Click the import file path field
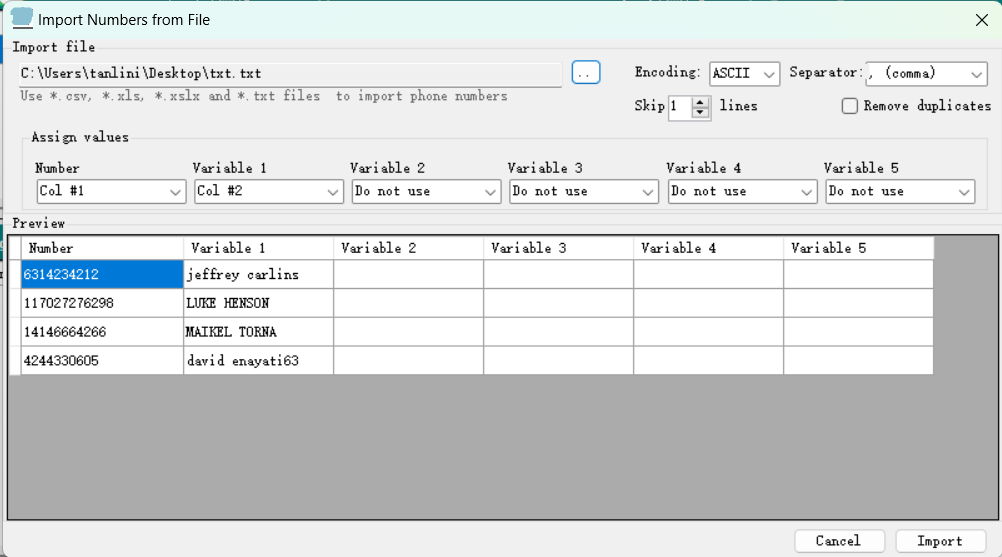 coord(290,73)
